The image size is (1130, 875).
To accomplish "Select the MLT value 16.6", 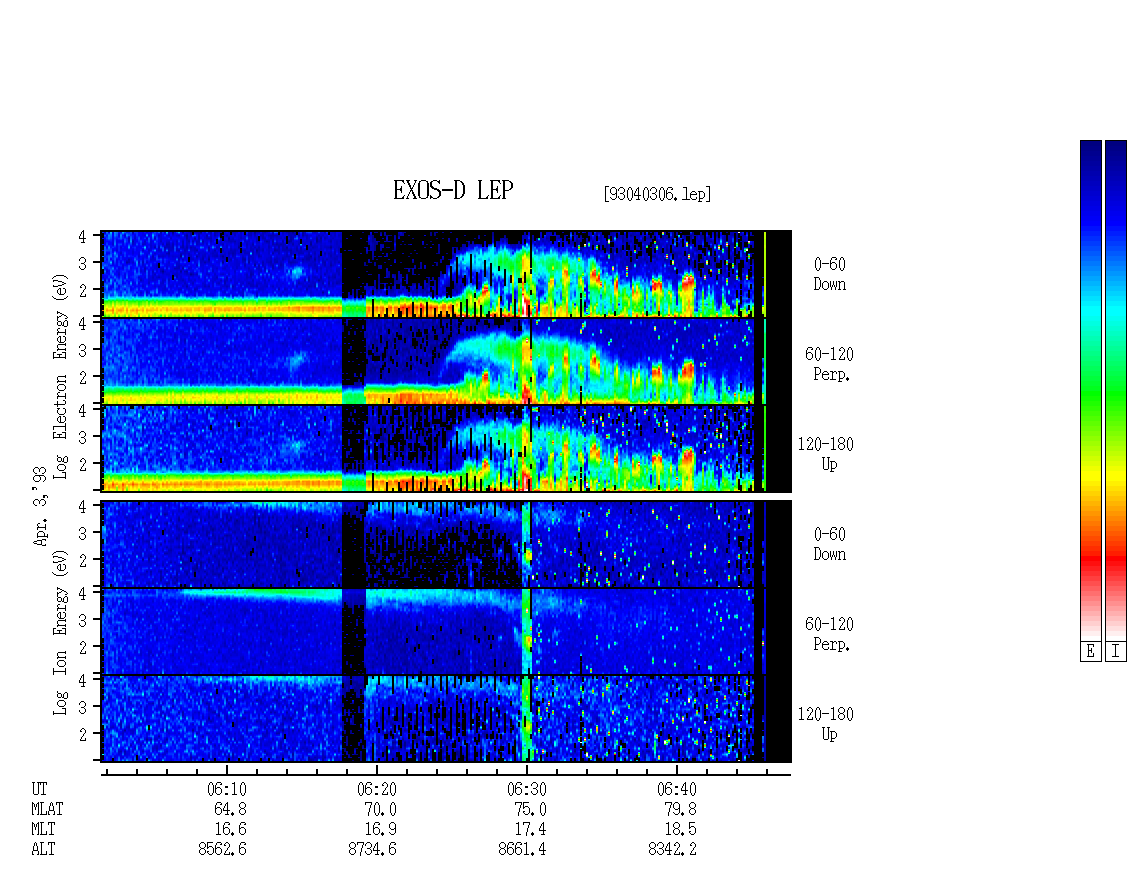I will tap(230, 830).
